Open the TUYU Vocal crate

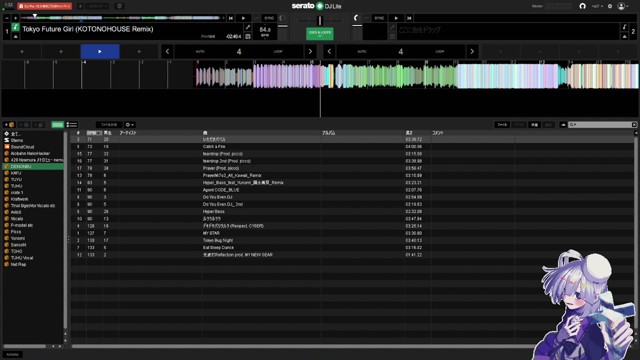tap(33, 258)
